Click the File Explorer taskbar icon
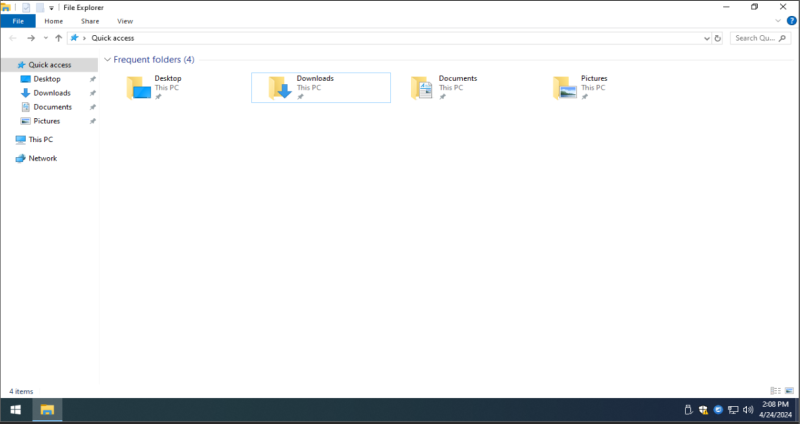Viewport: 800px width, 424px height. click(47, 410)
